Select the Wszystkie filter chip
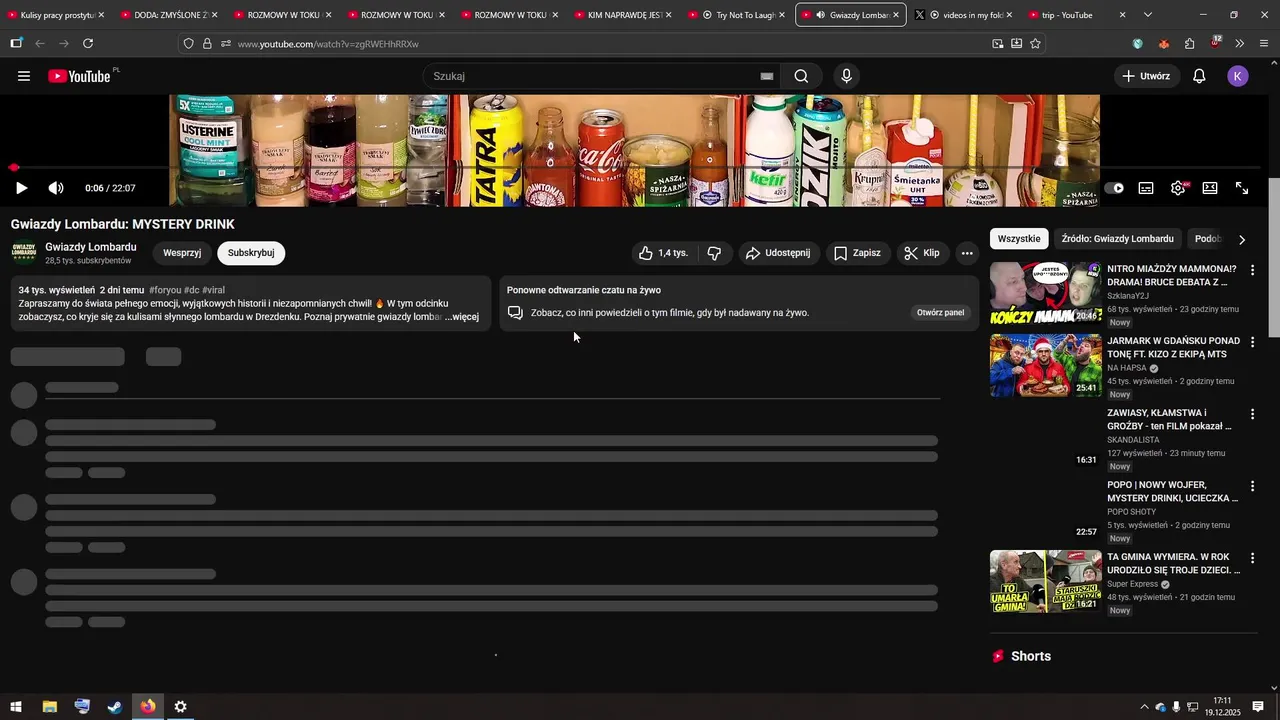This screenshot has height=720, width=1280. tap(1019, 239)
